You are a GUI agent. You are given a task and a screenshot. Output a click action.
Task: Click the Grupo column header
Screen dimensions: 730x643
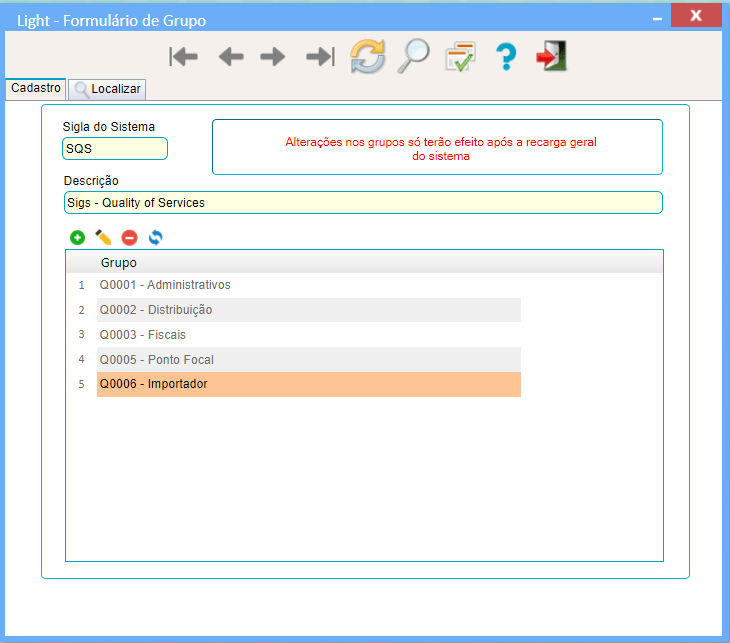click(x=119, y=263)
